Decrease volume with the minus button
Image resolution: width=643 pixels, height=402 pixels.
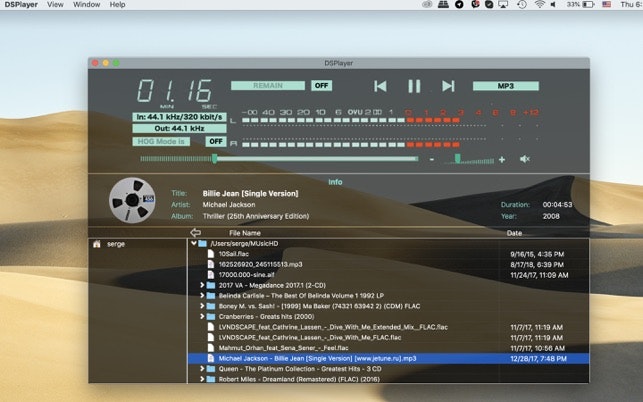pos(431,160)
